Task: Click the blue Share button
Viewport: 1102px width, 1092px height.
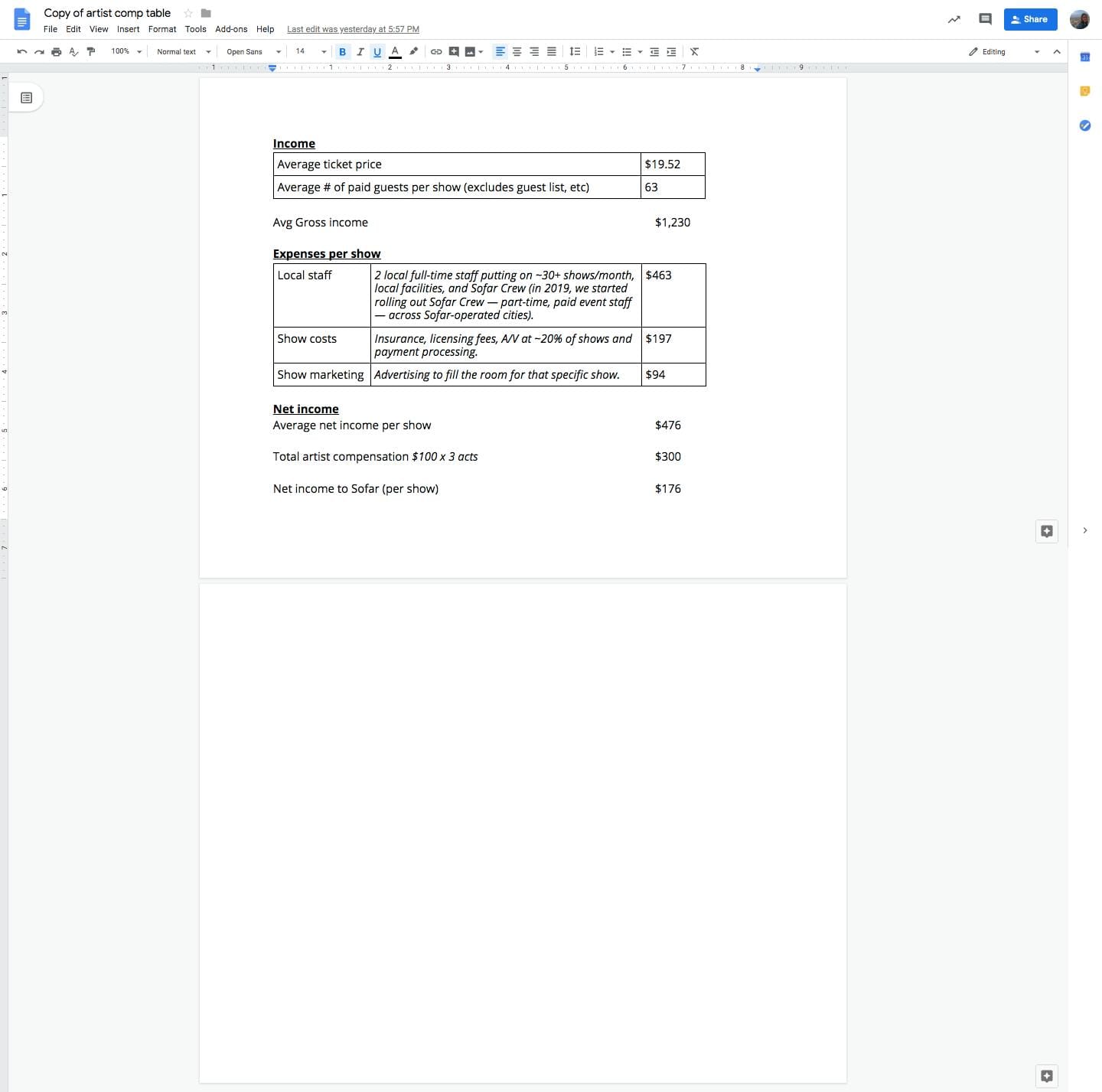Action: click(1030, 20)
